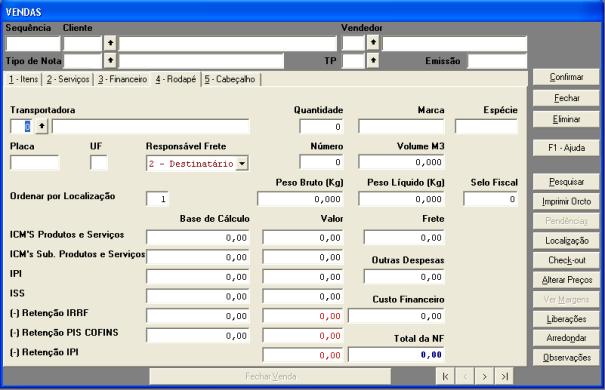Screen dimensions: 605x390
Task: Focus the Espécie field
Action: pos(486,127)
